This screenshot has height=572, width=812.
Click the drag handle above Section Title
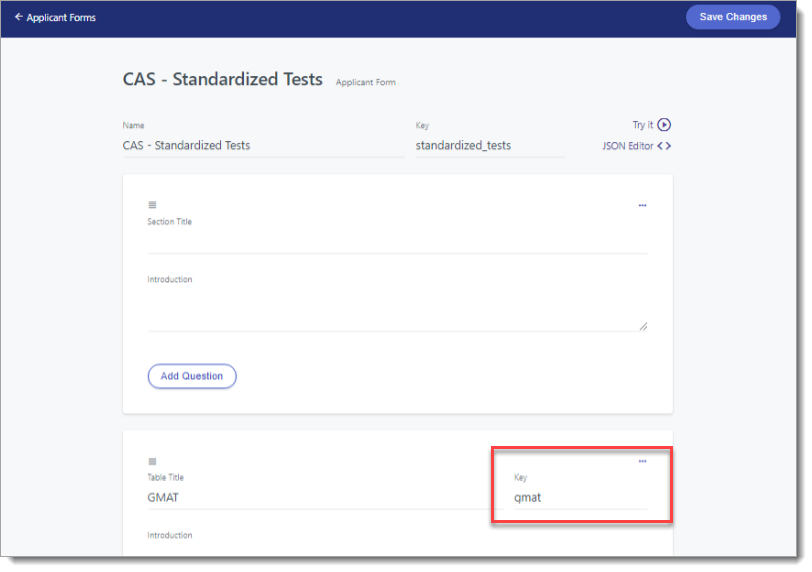(152, 205)
